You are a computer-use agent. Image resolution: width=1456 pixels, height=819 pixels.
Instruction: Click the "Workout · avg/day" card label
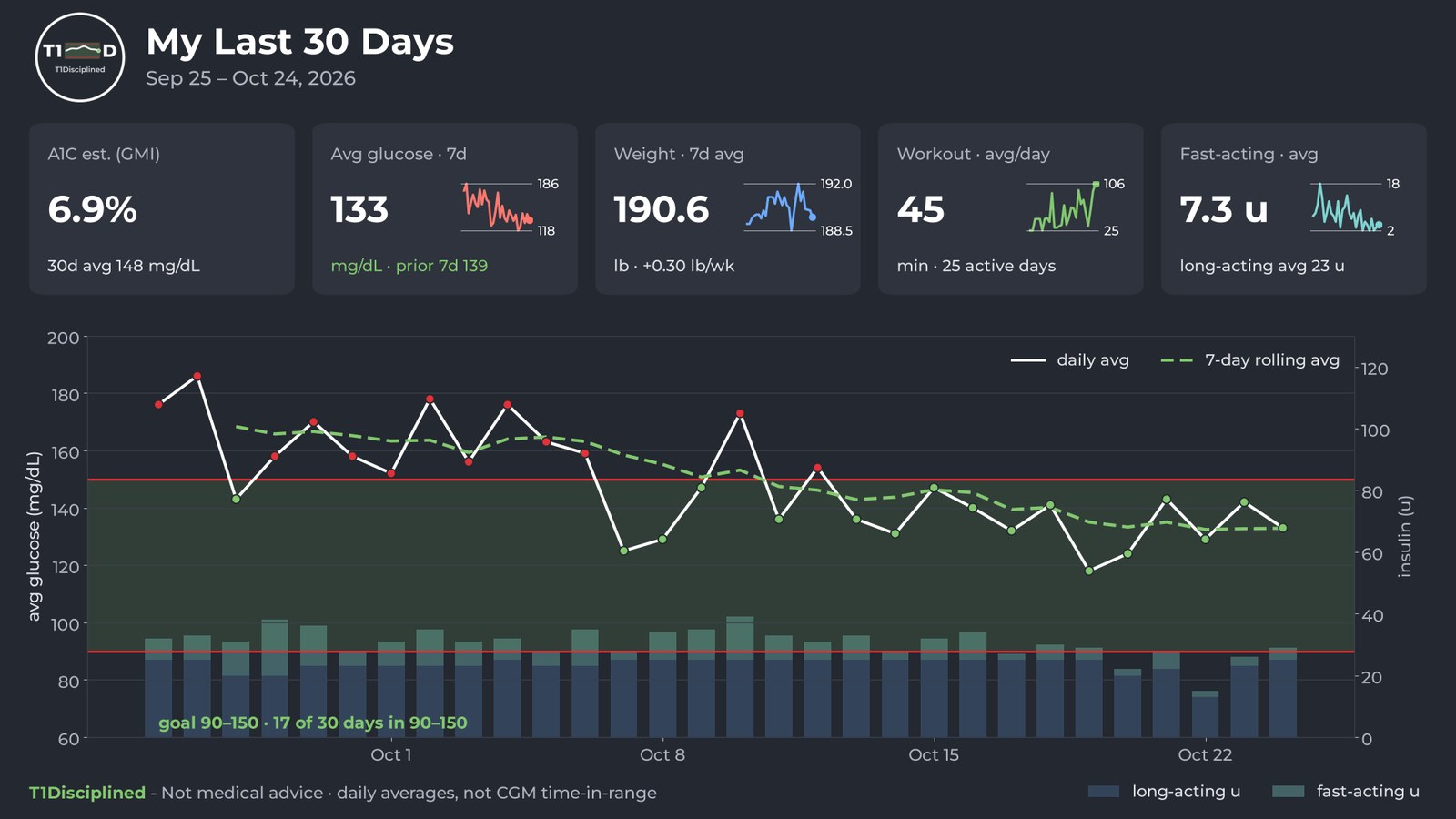pos(974,154)
